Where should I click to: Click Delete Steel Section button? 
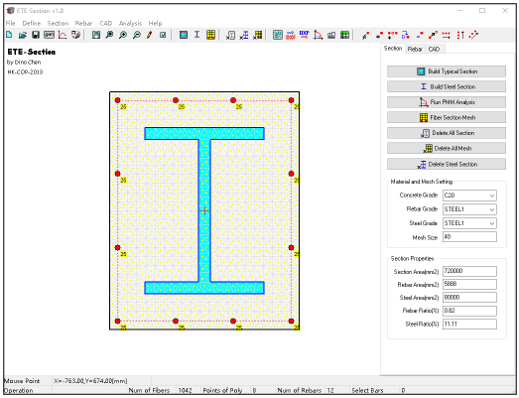point(446,164)
